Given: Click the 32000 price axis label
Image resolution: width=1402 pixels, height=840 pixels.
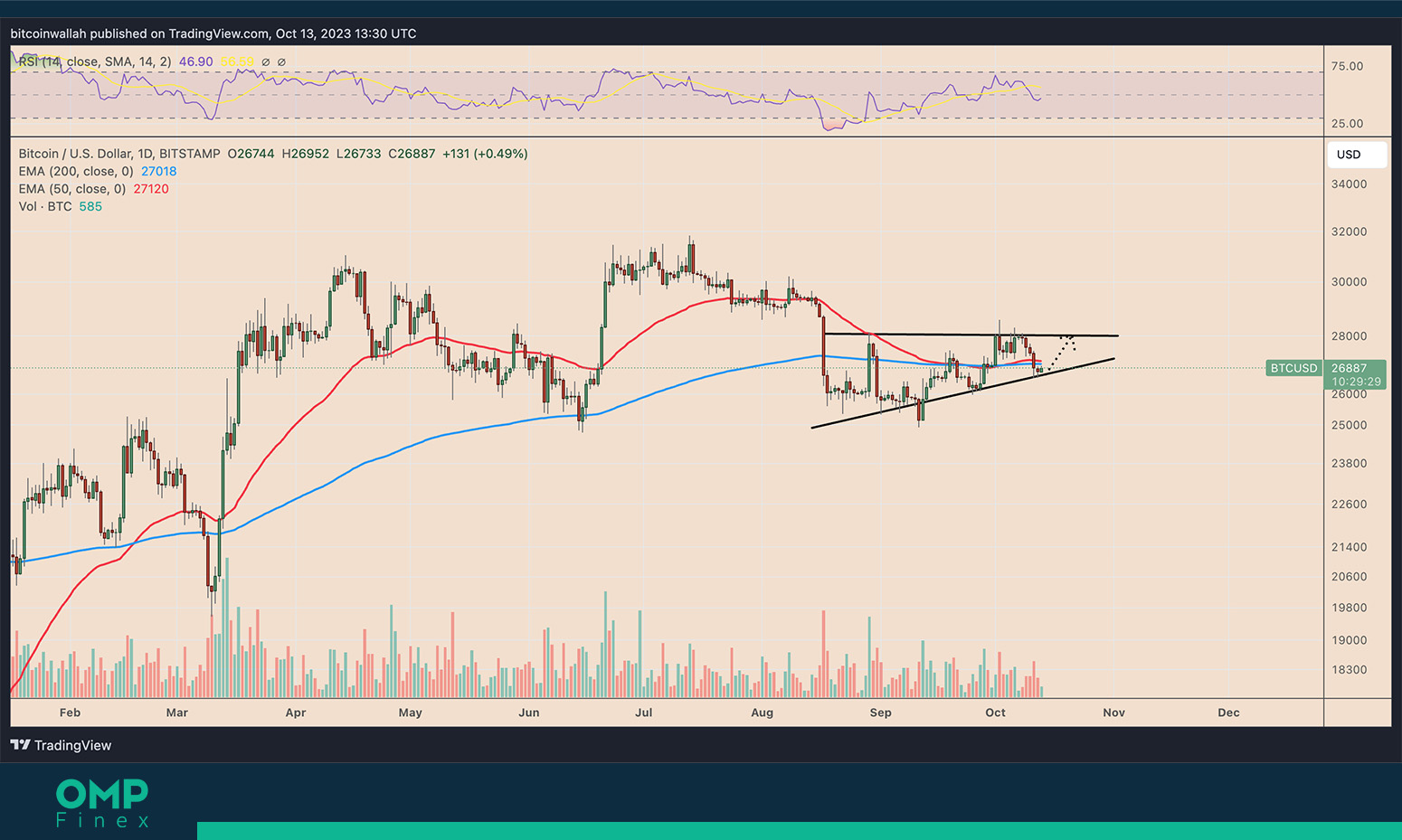Looking at the screenshot, I should (1349, 231).
